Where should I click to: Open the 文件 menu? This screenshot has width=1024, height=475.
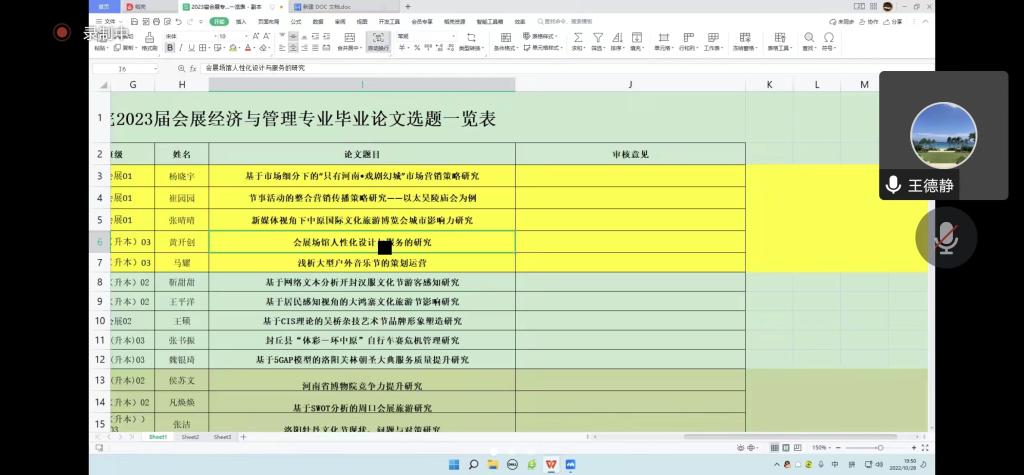point(111,20)
